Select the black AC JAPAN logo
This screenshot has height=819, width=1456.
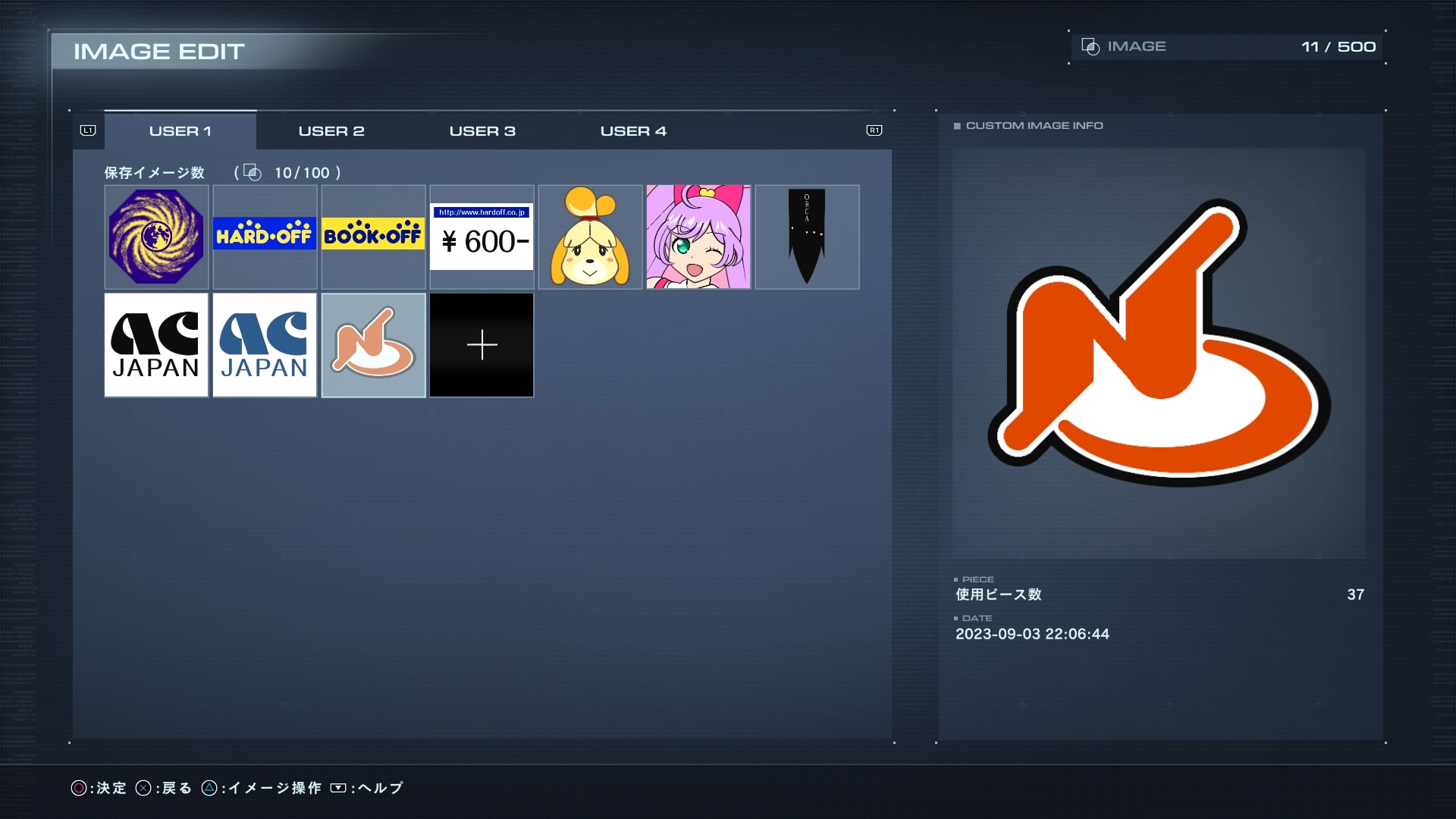pos(156,345)
